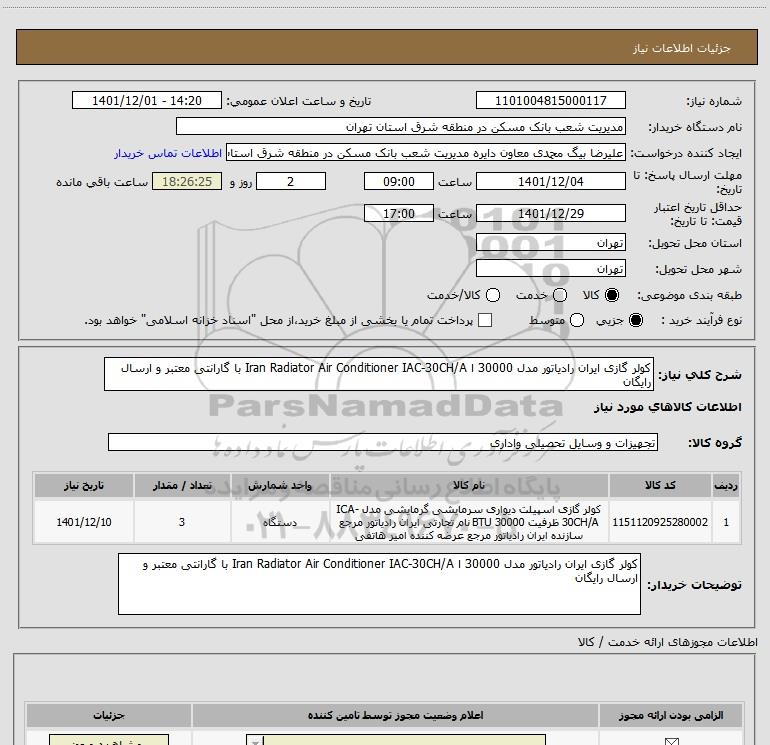This screenshot has height=745, width=770.
Task: Open the buyer contact information link
Action: pos(168,153)
